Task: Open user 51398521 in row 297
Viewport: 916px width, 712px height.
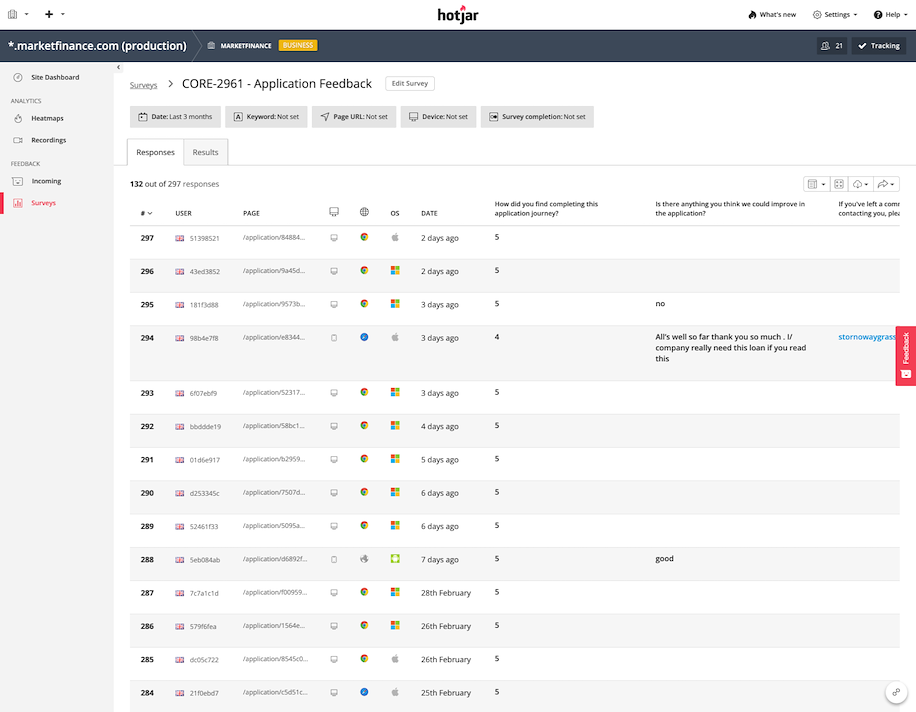Action: coord(204,238)
